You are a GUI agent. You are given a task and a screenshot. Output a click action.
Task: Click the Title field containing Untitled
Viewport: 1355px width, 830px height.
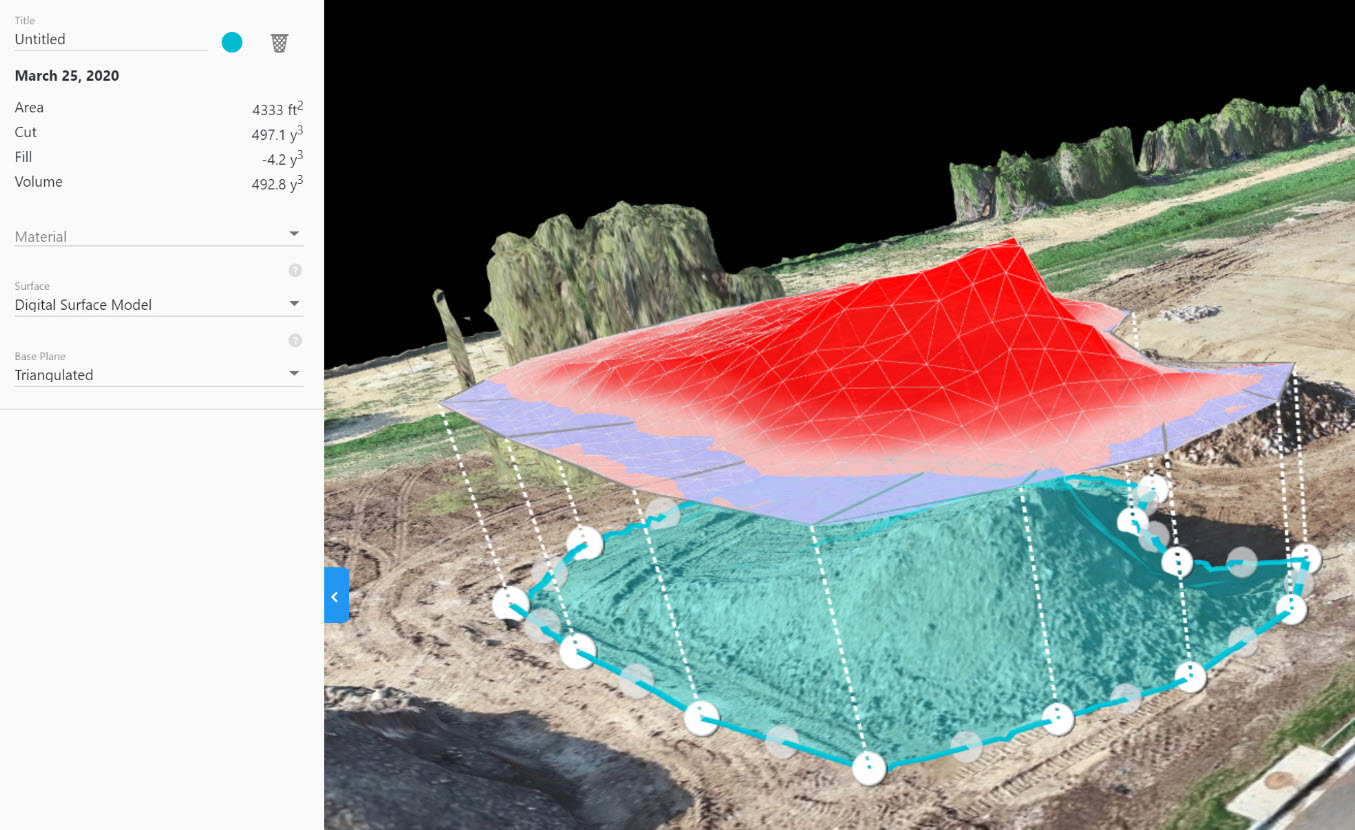click(x=110, y=40)
